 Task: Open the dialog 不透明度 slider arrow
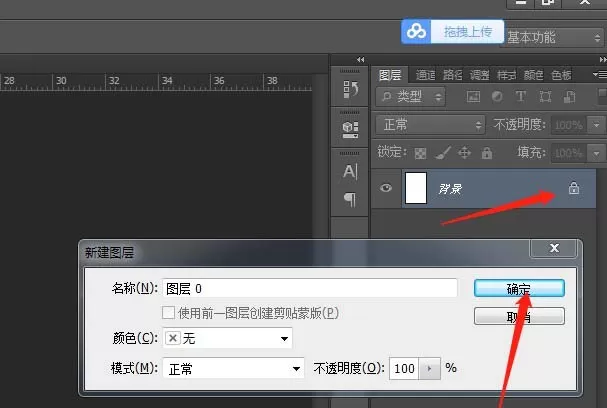pyautogui.click(x=429, y=368)
